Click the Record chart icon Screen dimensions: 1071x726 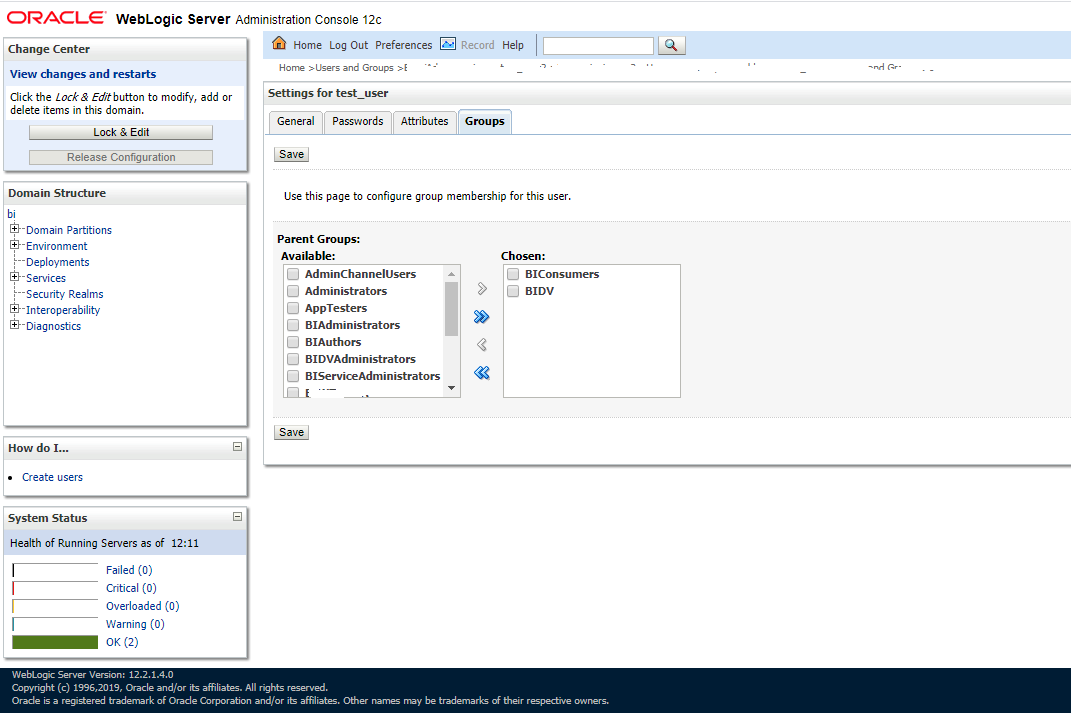tap(447, 44)
